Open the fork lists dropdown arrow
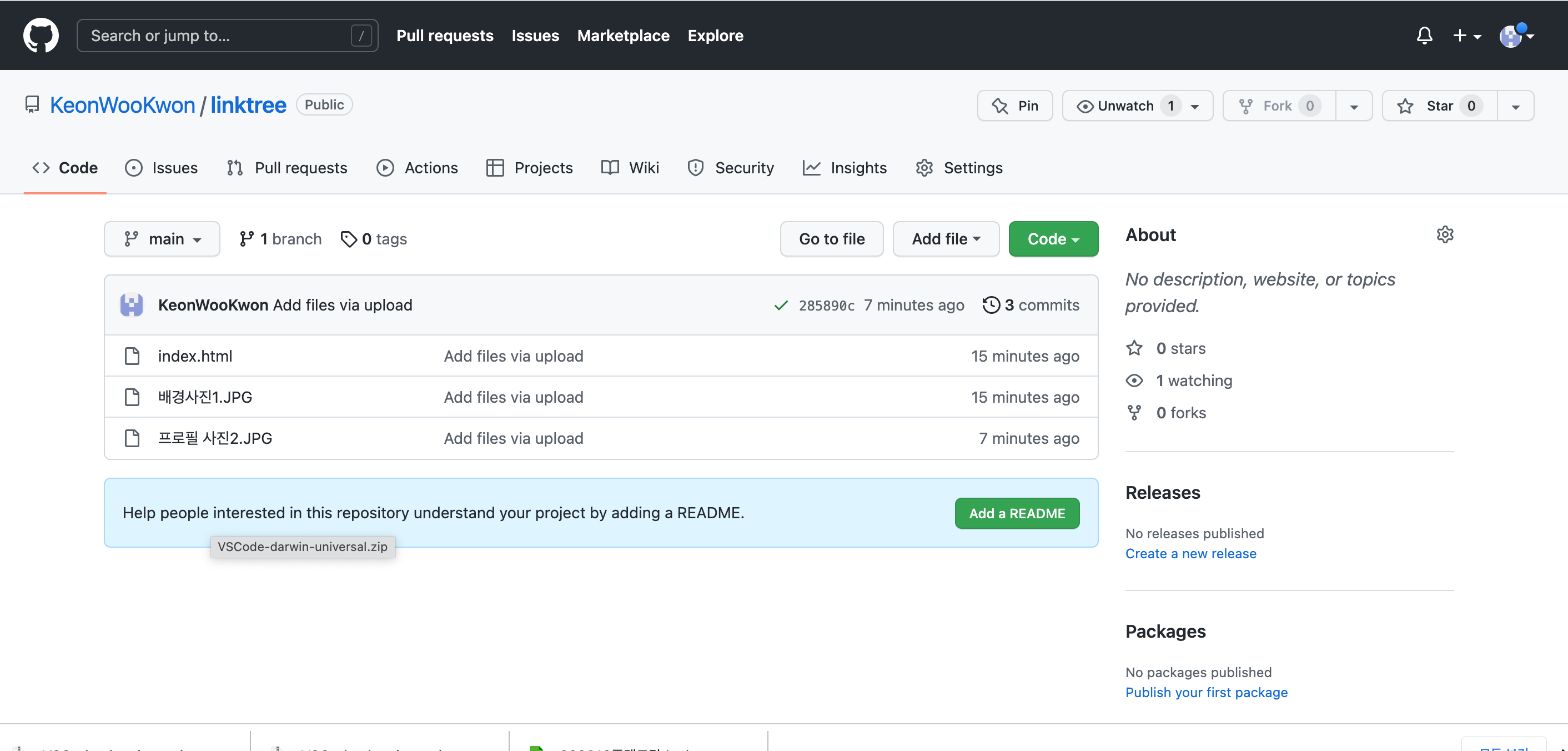Image resolution: width=1568 pixels, height=751 pixels. coord(1354,106)
